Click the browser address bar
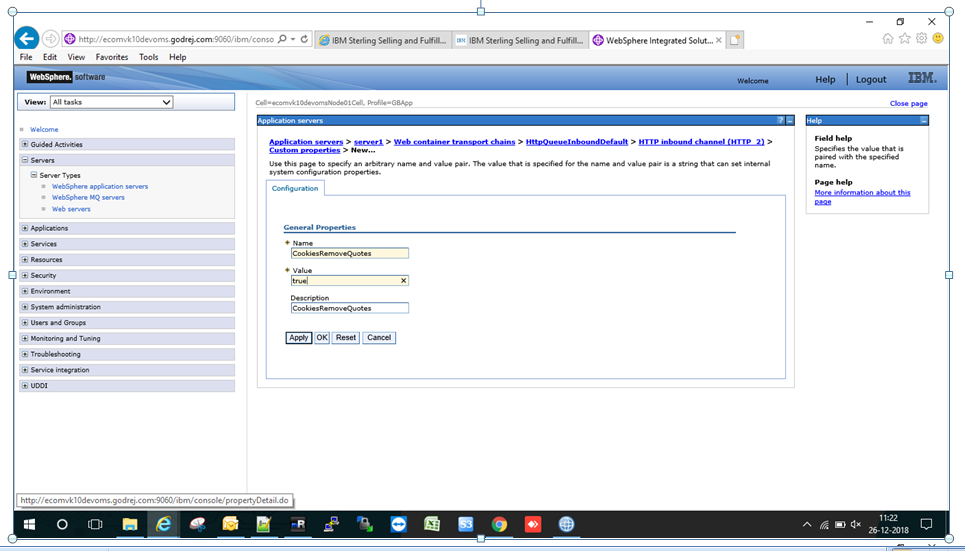965x551 pixels. point(176,39)
